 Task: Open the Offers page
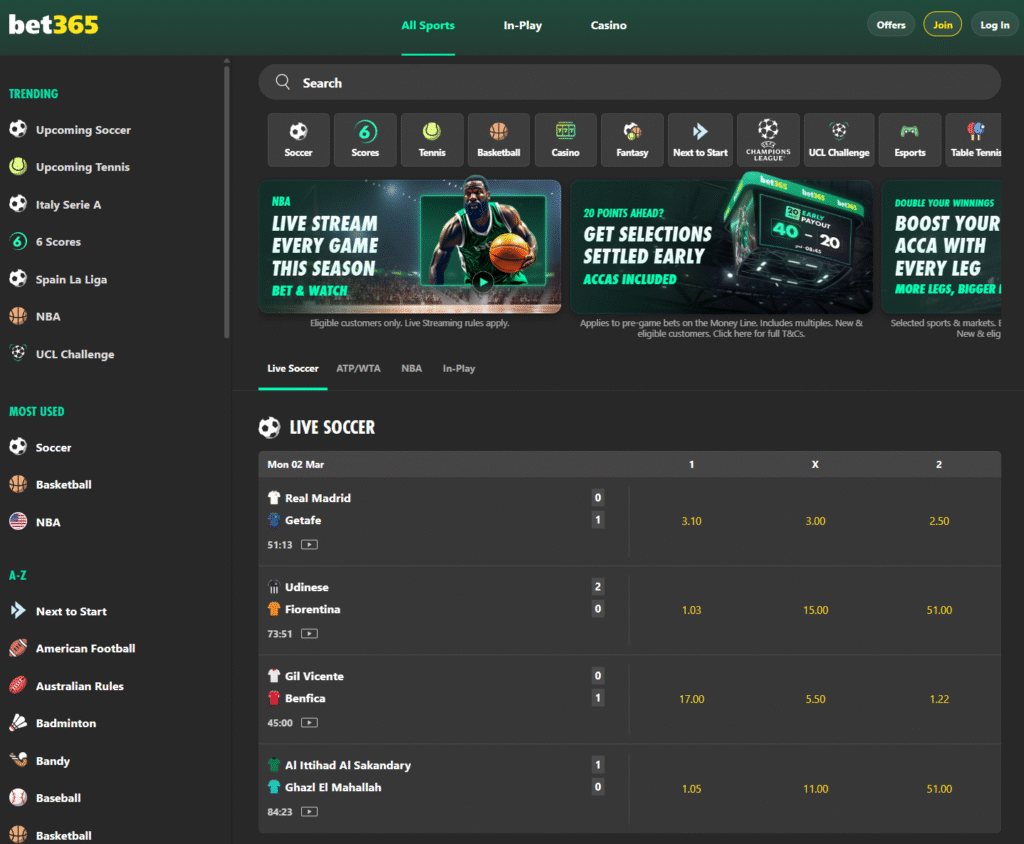[x=890, y=23]
